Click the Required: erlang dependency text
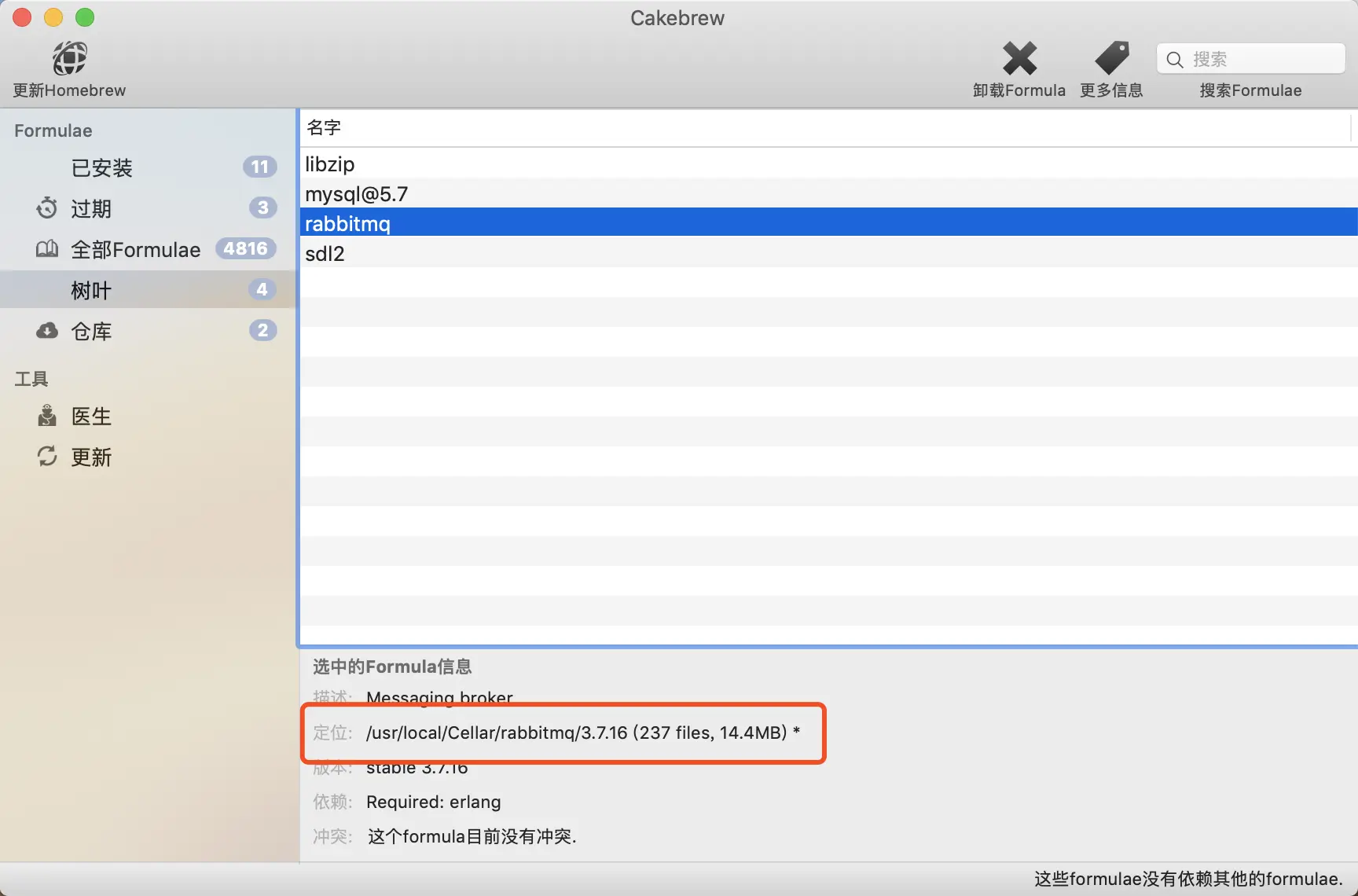 tap(434, 802)
